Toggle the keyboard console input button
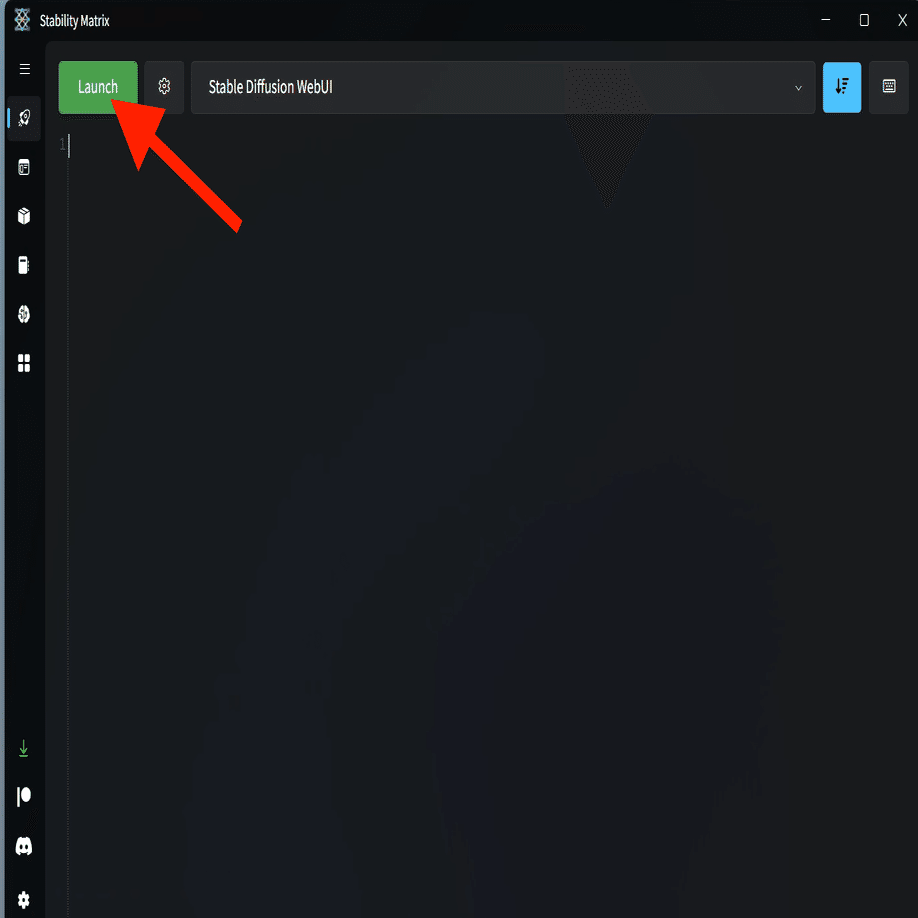This screenshot has height=918, width=918. 889,87
